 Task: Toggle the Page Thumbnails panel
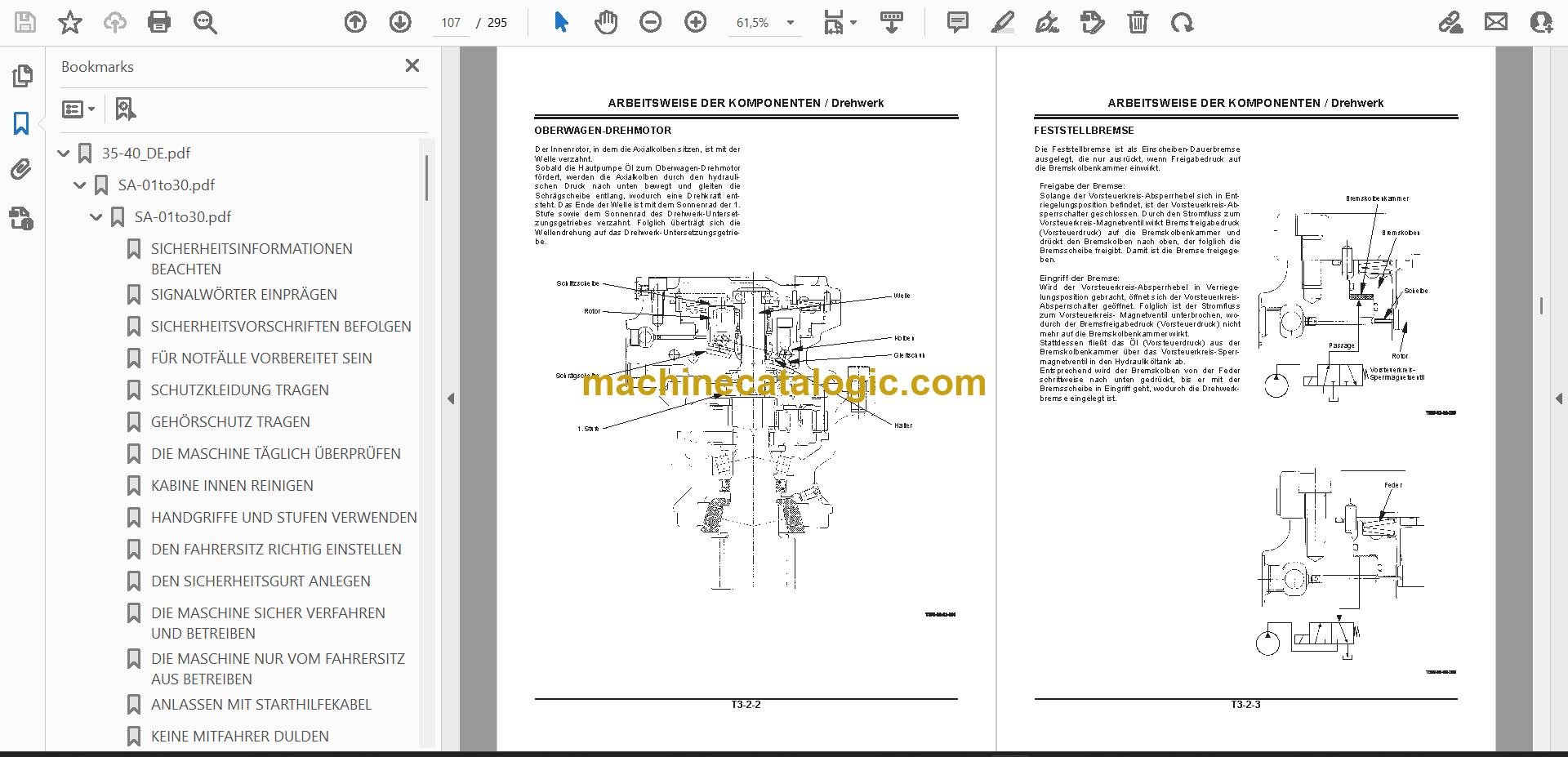22,76
